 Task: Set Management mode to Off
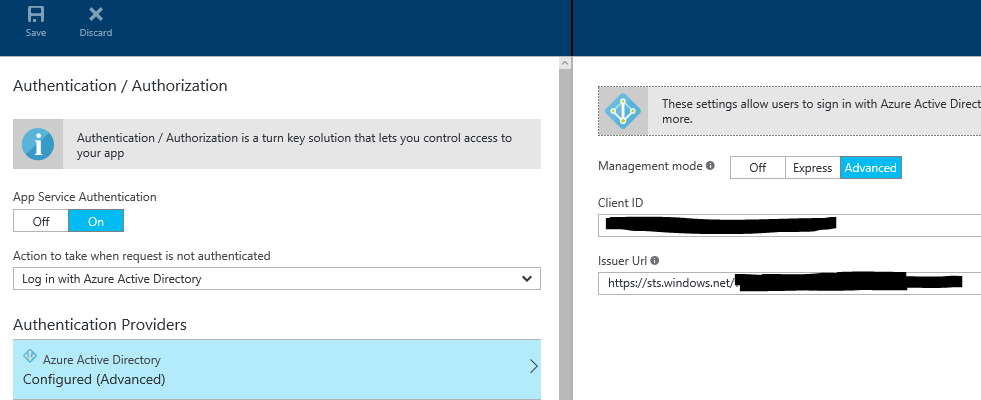(x=757, y=168)
